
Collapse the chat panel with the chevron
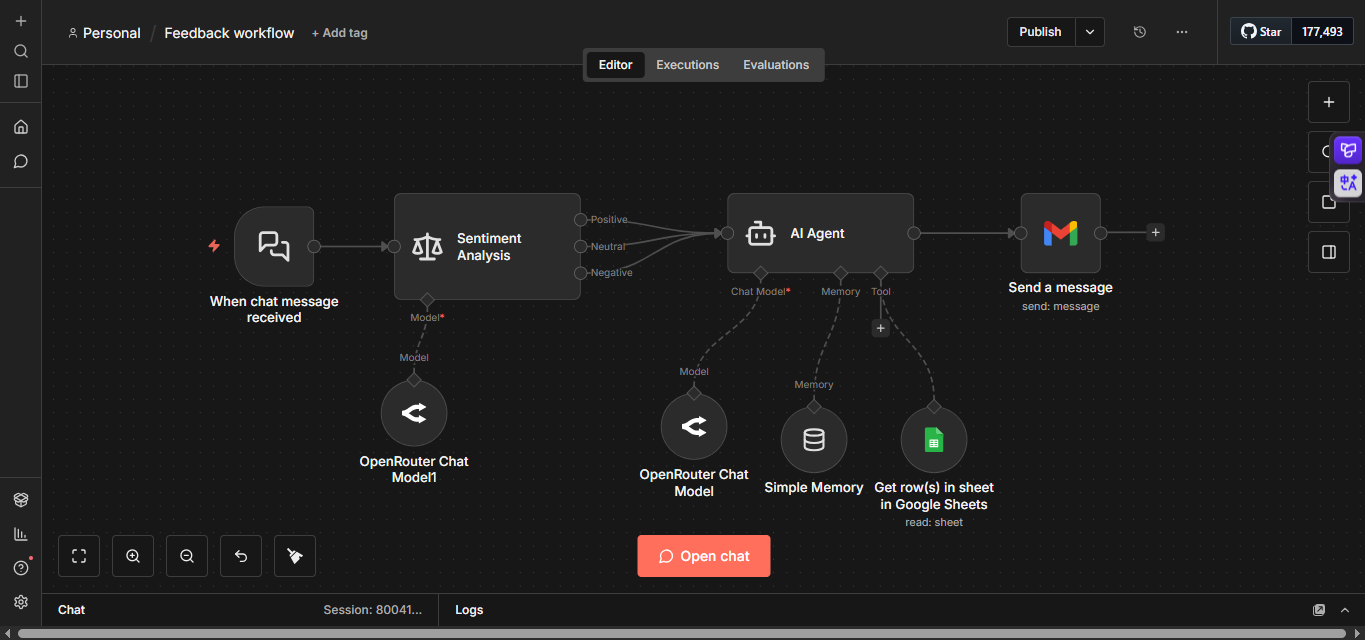1345,610
